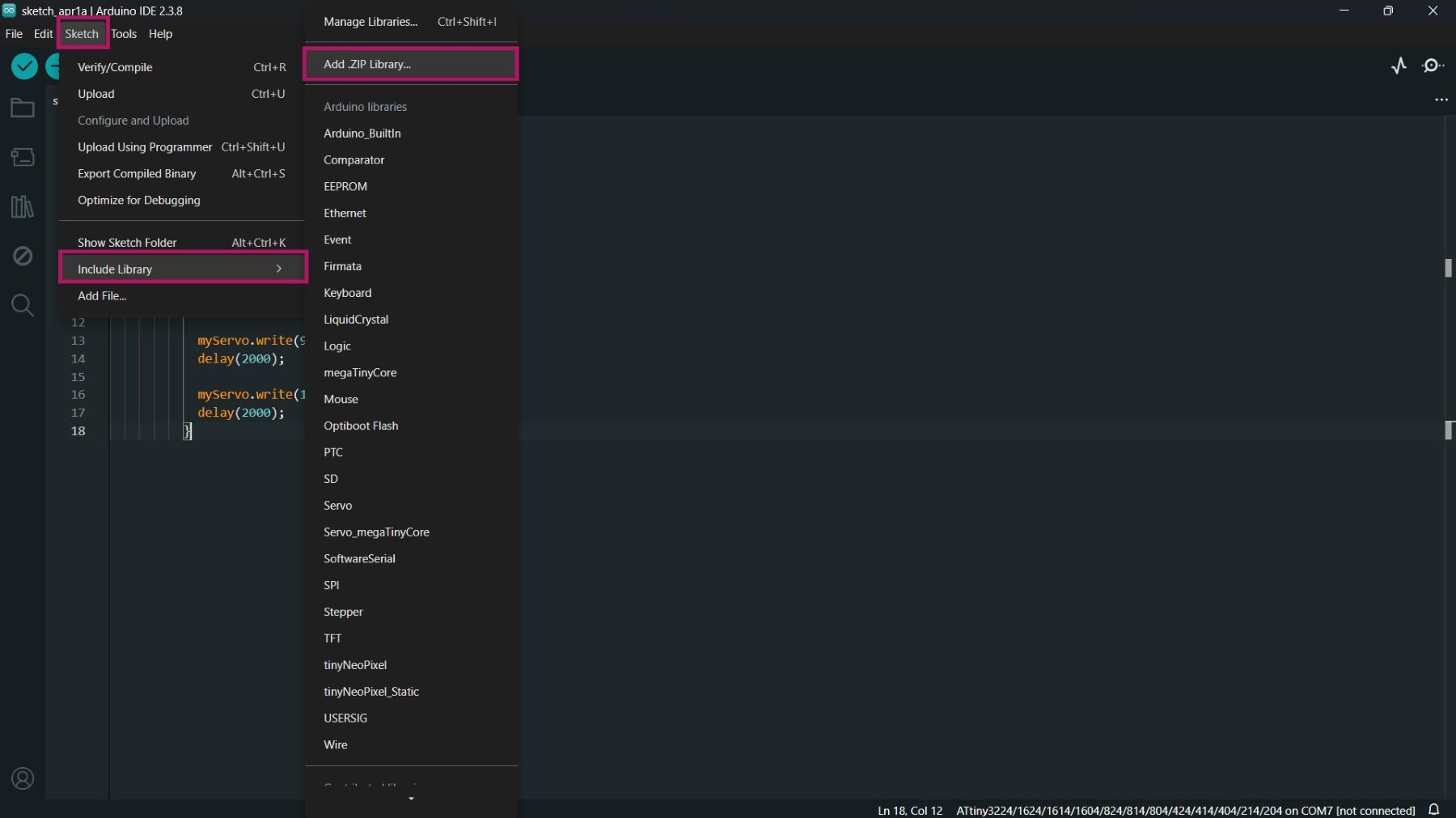The image size is (1456, 818).
Task: Click the three-dot editor options icon
Action: pos(1441,100)
